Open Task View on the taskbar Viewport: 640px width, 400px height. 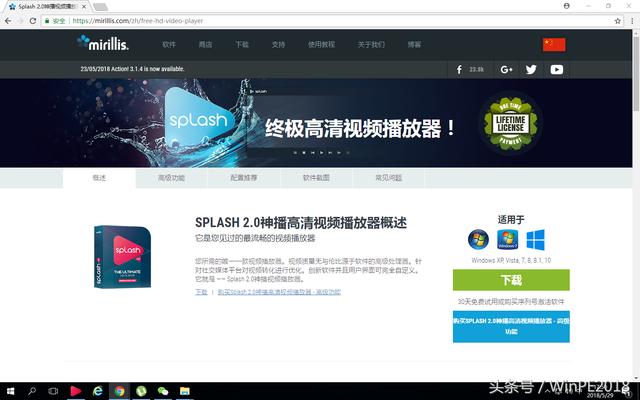point(53,391)
